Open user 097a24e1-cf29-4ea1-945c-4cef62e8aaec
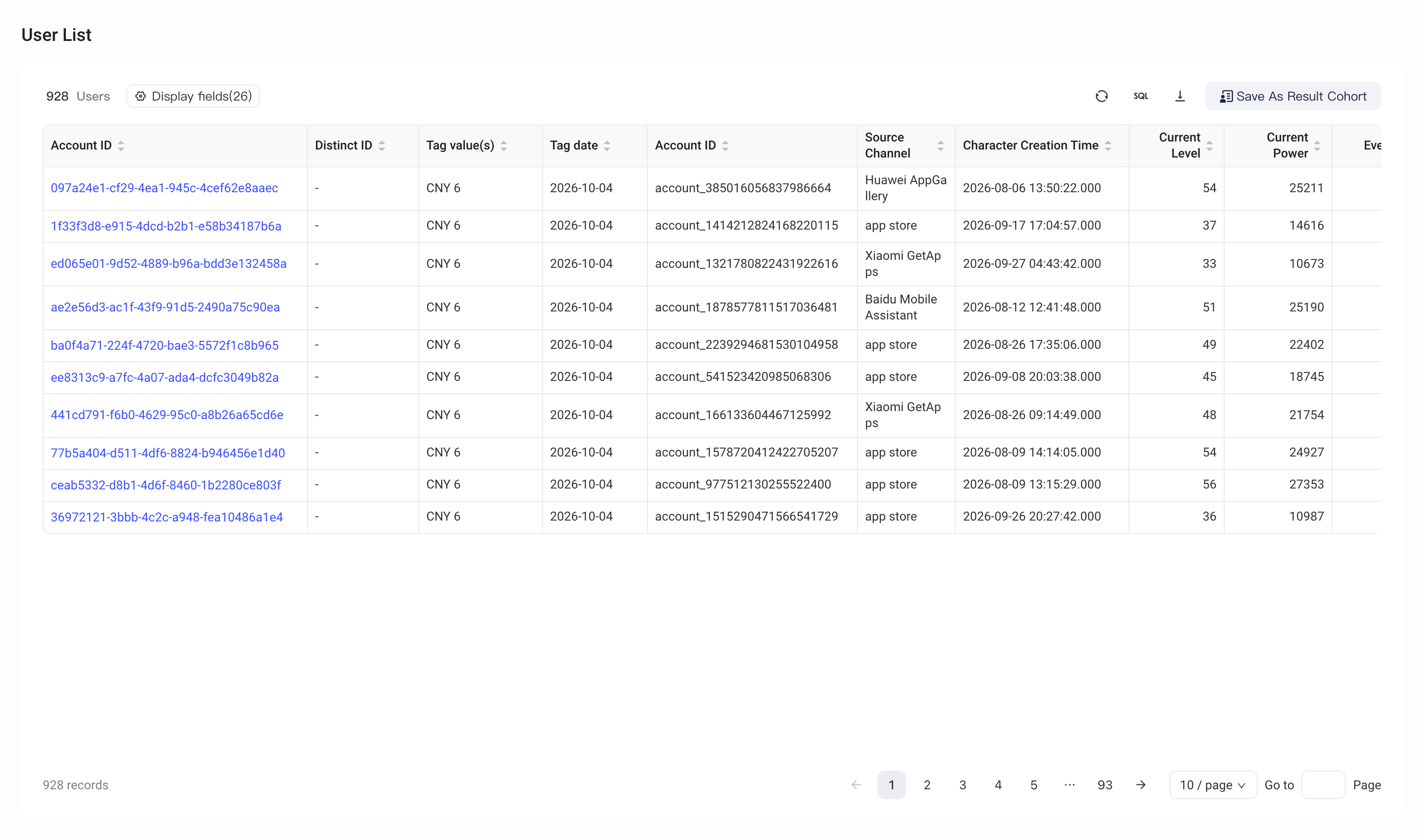This screenshot has width=1424, height=840. [164, 188]
